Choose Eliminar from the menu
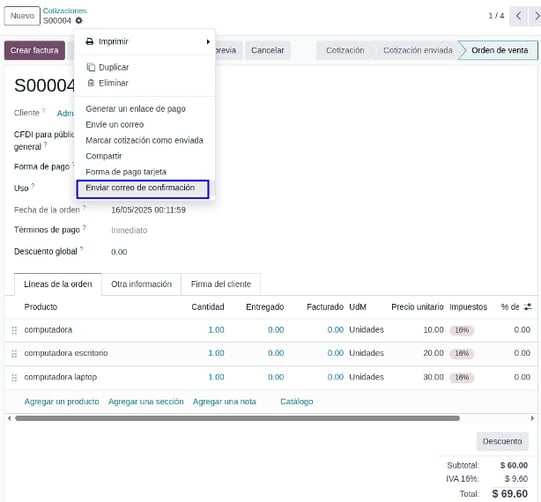541x502 pixels. [x=145, y=83]
